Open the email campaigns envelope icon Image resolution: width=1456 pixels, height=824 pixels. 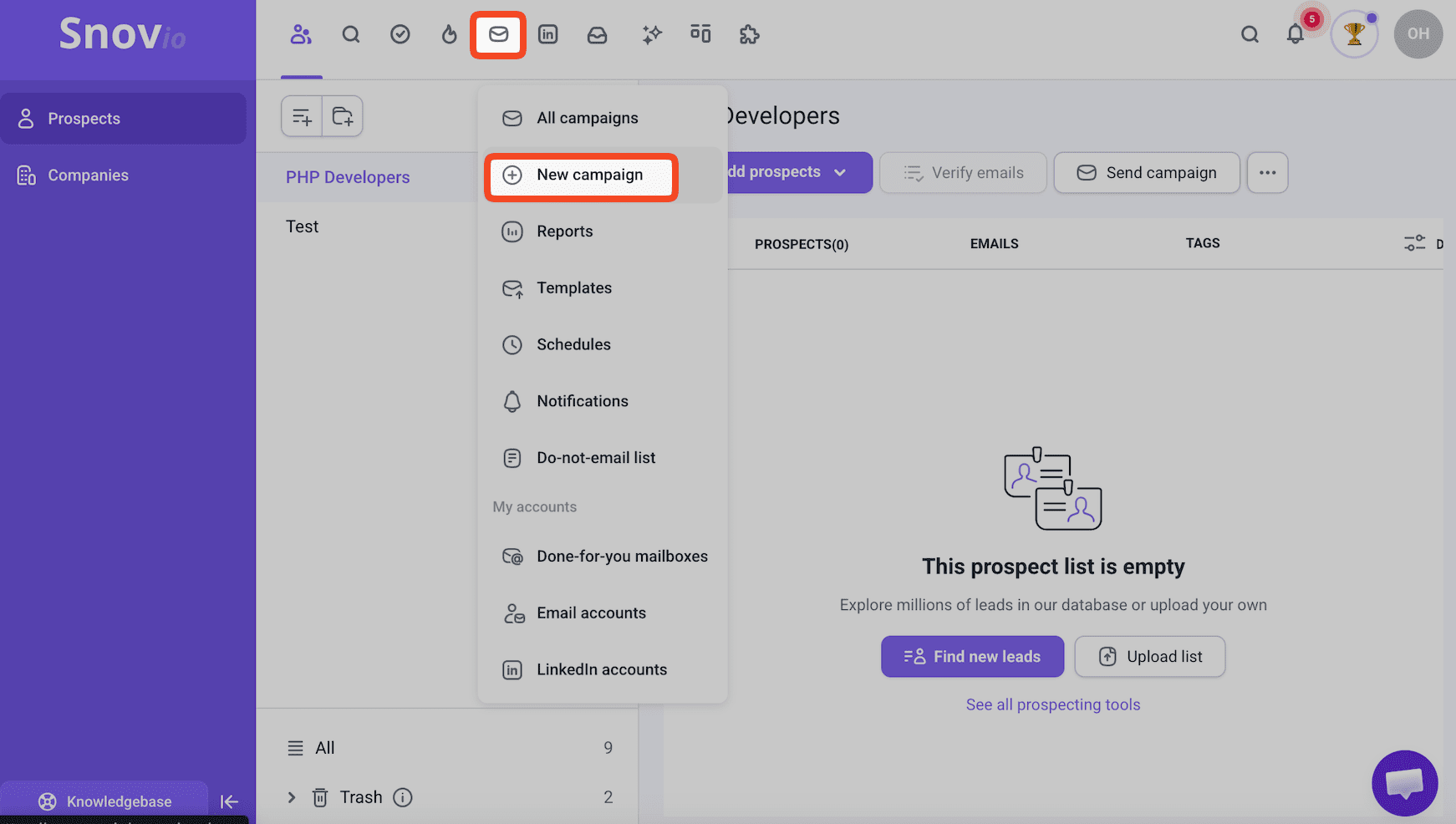click(x=498, y=34)
